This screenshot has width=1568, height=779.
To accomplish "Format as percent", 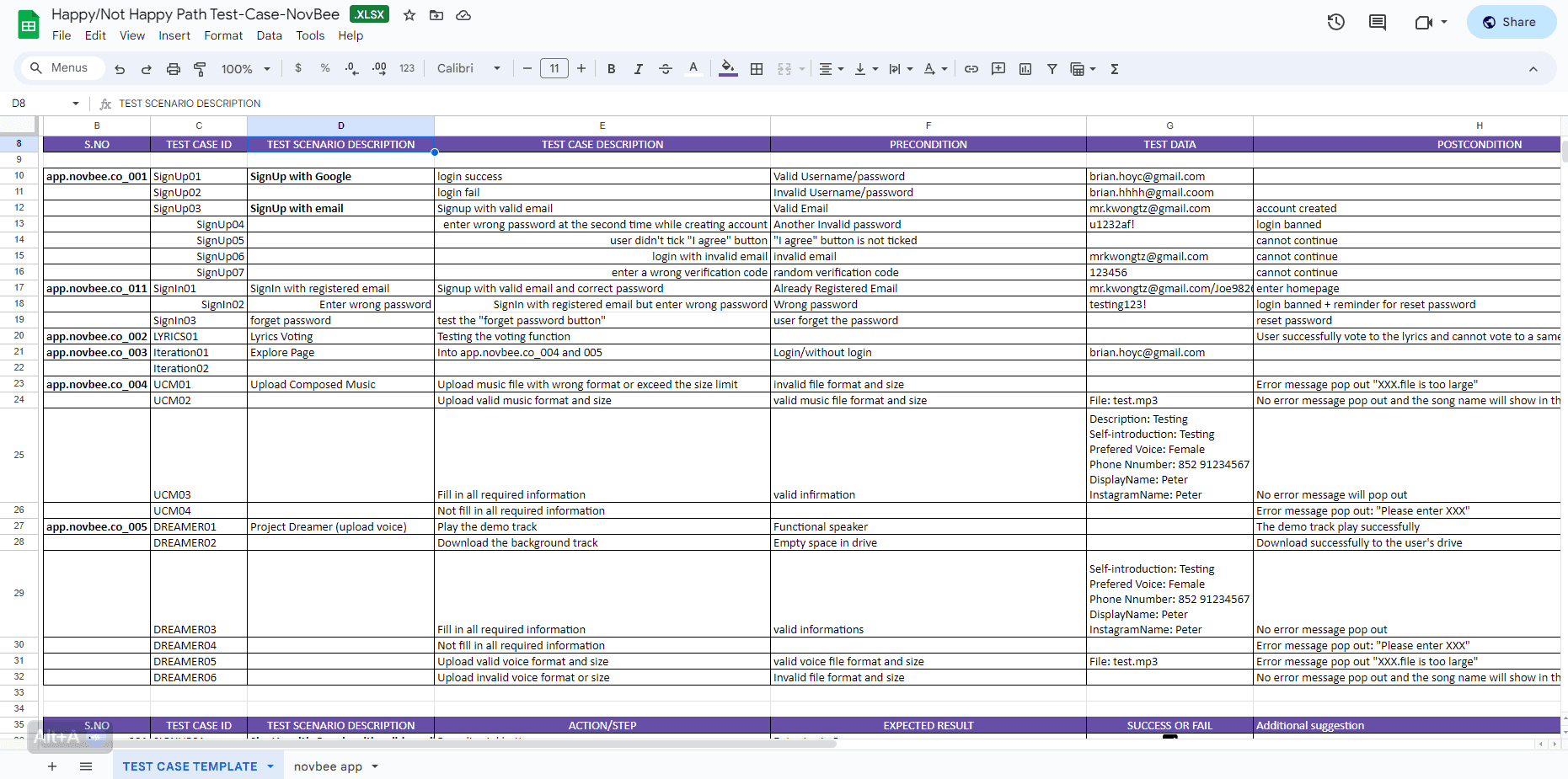I will coord(325,68).
